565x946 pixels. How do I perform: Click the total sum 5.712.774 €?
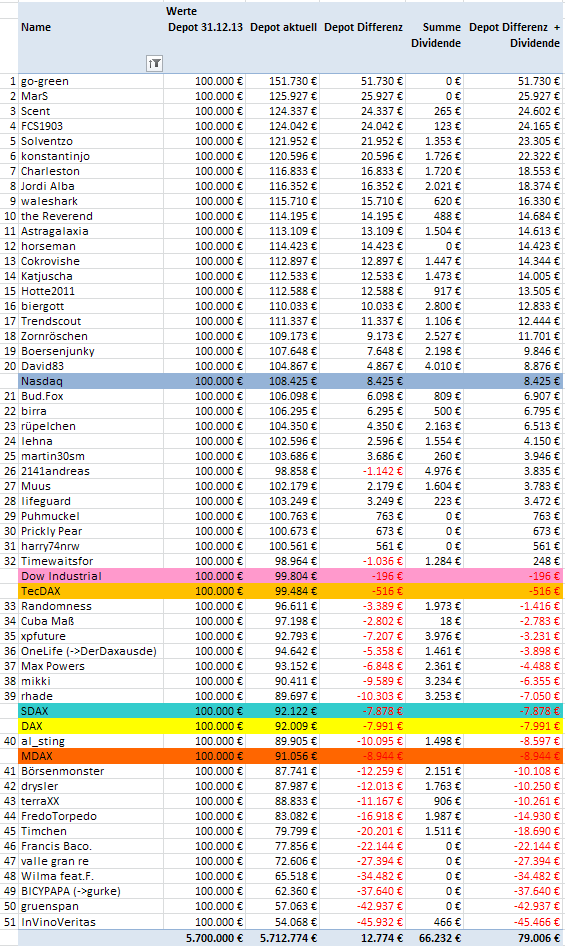pos(289,938)
